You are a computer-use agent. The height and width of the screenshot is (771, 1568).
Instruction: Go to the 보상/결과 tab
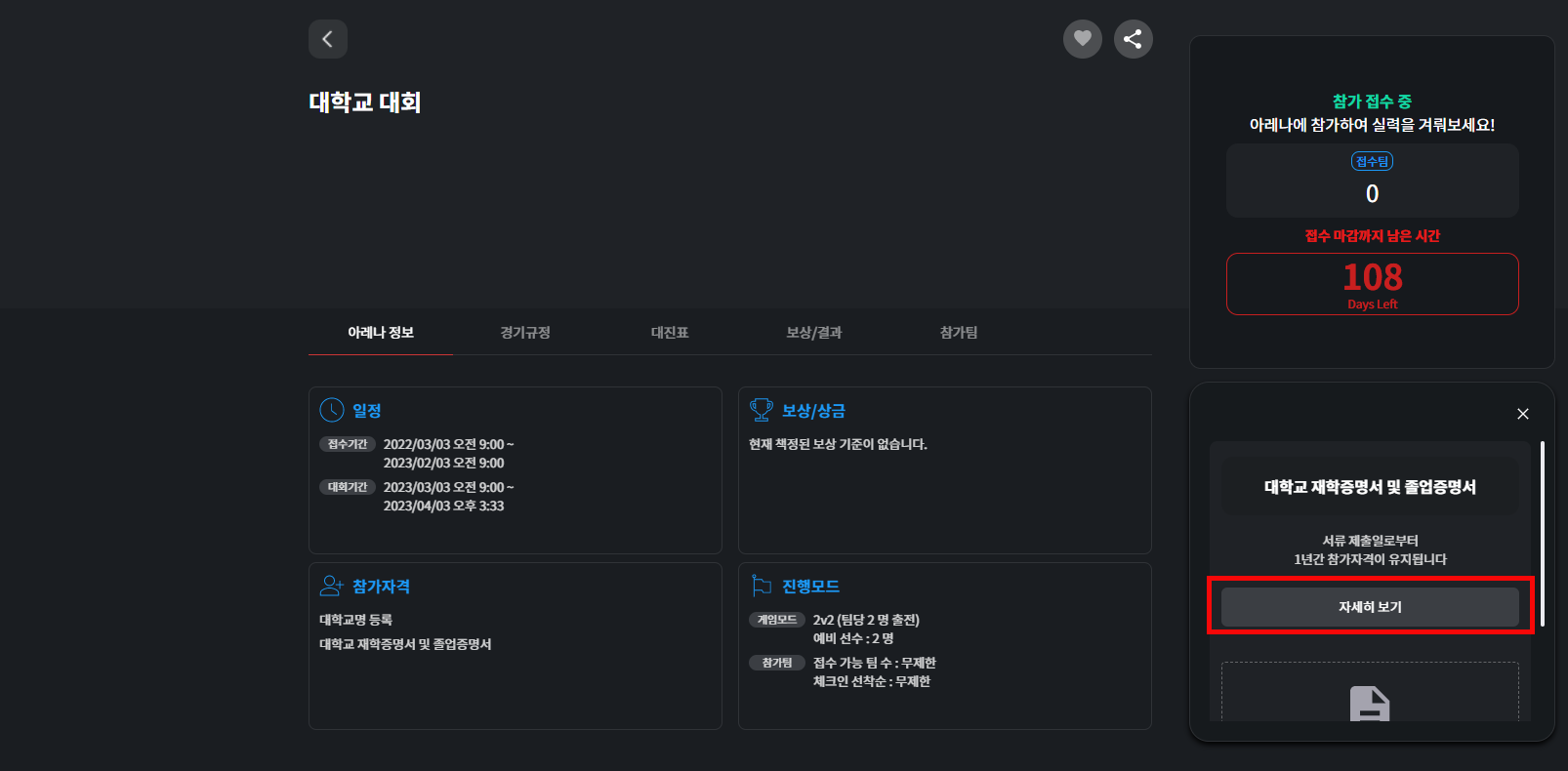(x=813, y=333)
